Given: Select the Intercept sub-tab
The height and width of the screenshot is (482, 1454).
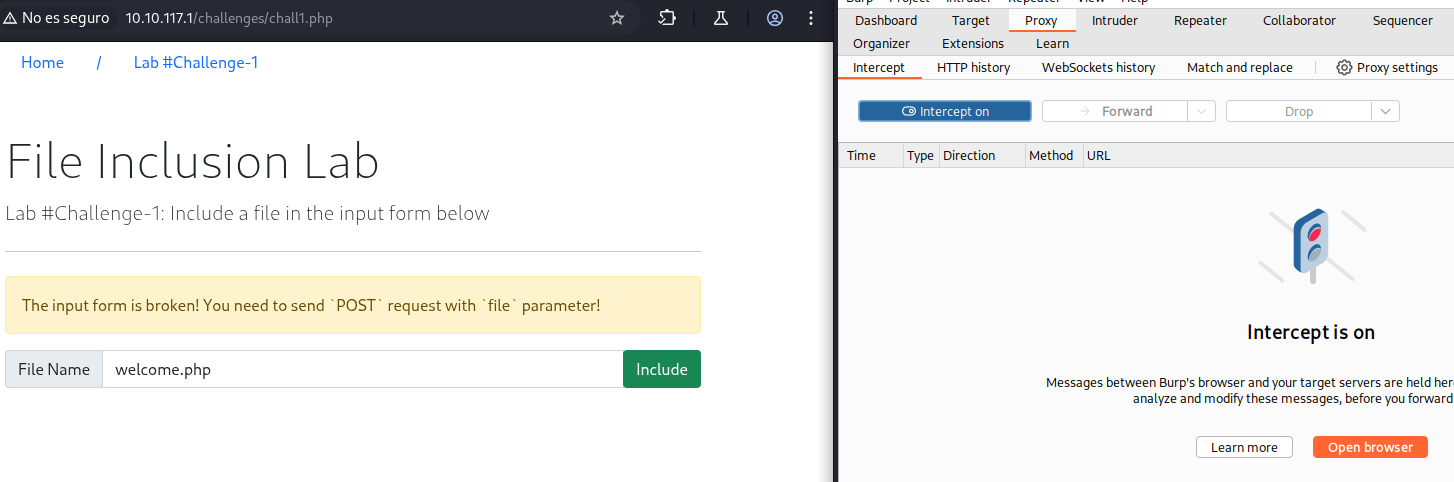Looking at the screenshot, I should (x=879, y=68).
